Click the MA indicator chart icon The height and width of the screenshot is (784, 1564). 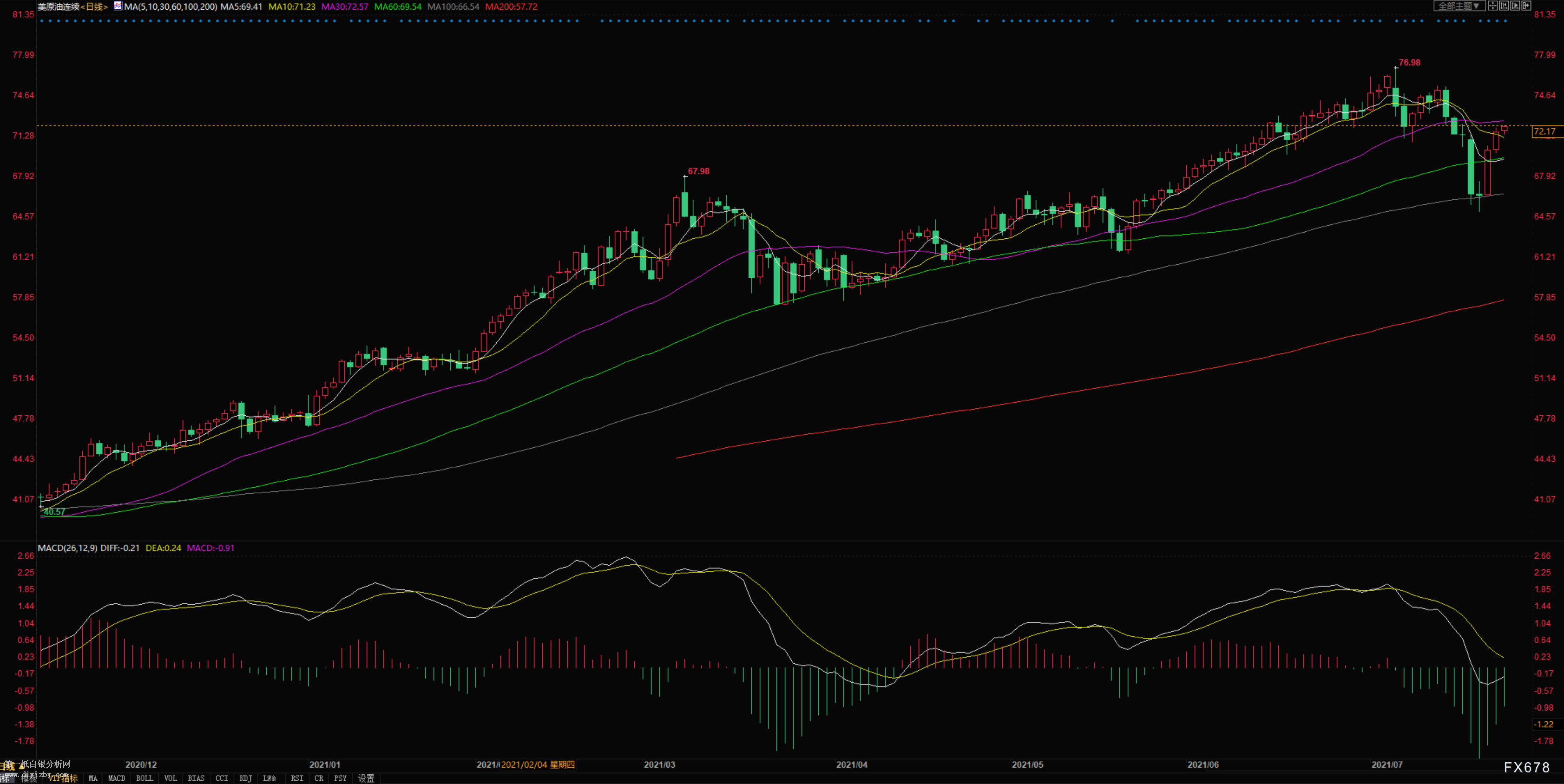tap(118, 6)
